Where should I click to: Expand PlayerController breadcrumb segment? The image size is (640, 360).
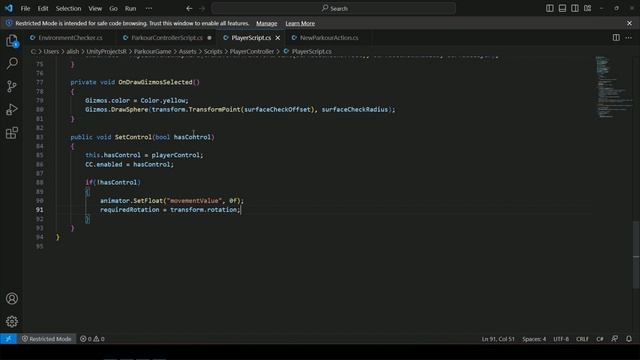252,51
